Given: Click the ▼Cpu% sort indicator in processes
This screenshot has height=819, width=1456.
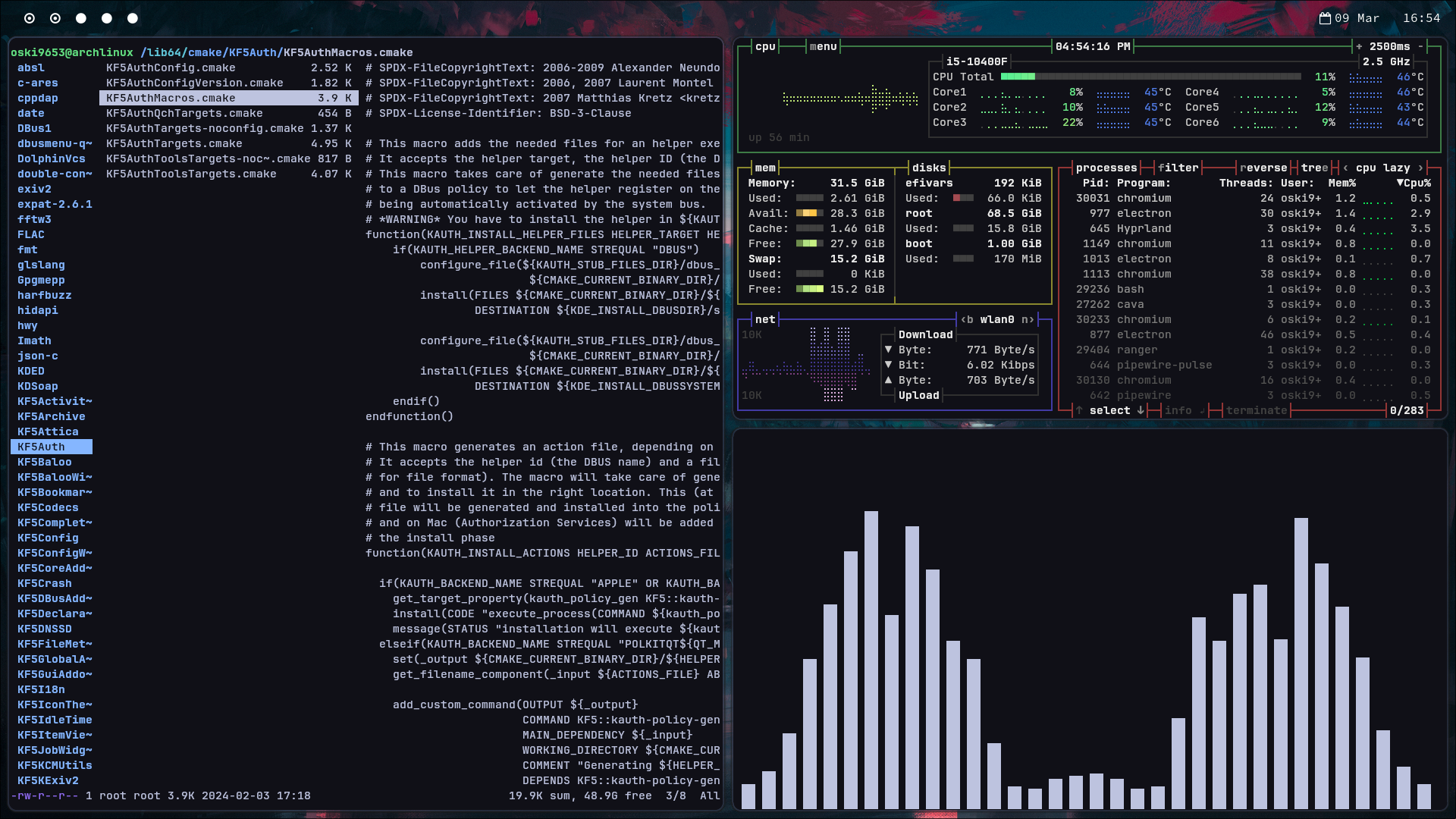Looking at the screenshot, I should [x=1412, y=182].
